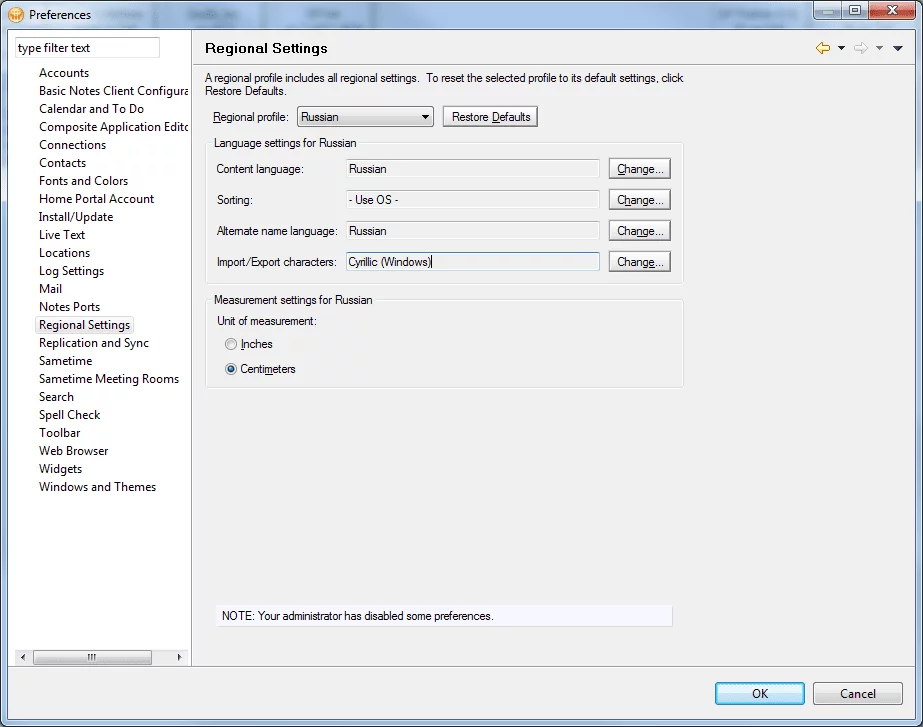Open the back history dropdown arrow
Screen dimensions: 923x727
841,48
